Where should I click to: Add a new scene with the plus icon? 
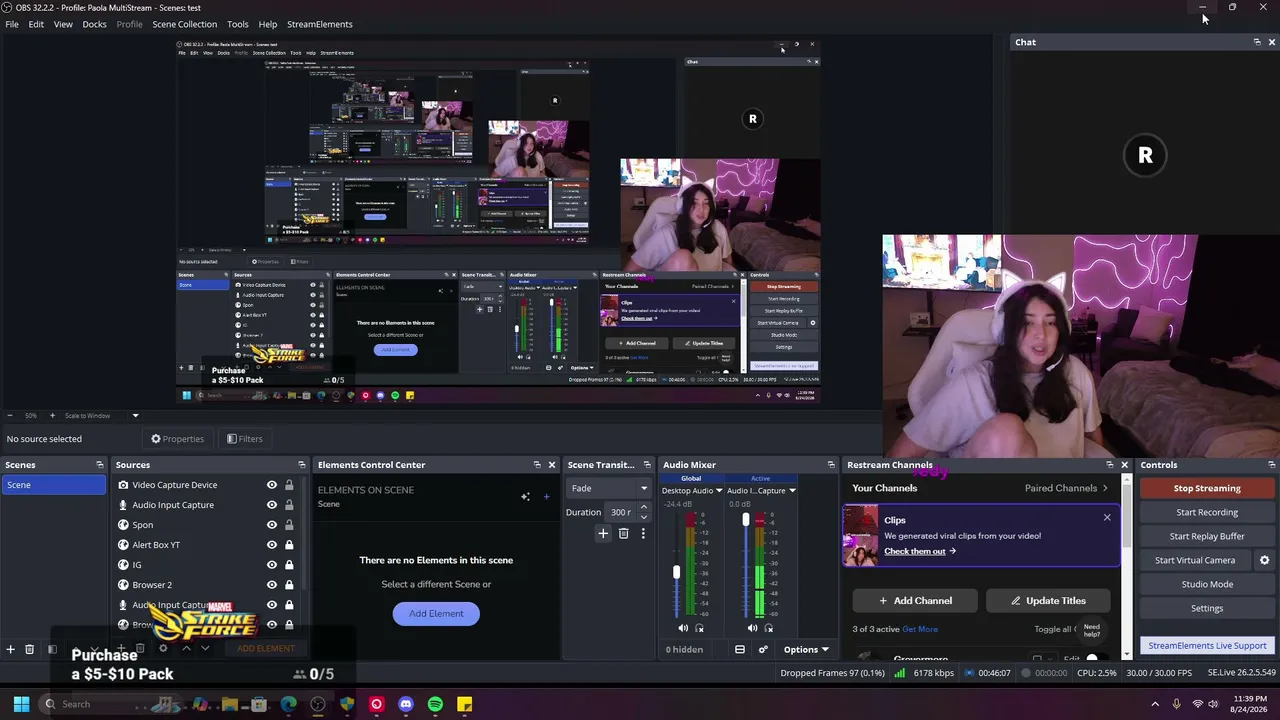point(10,649)
